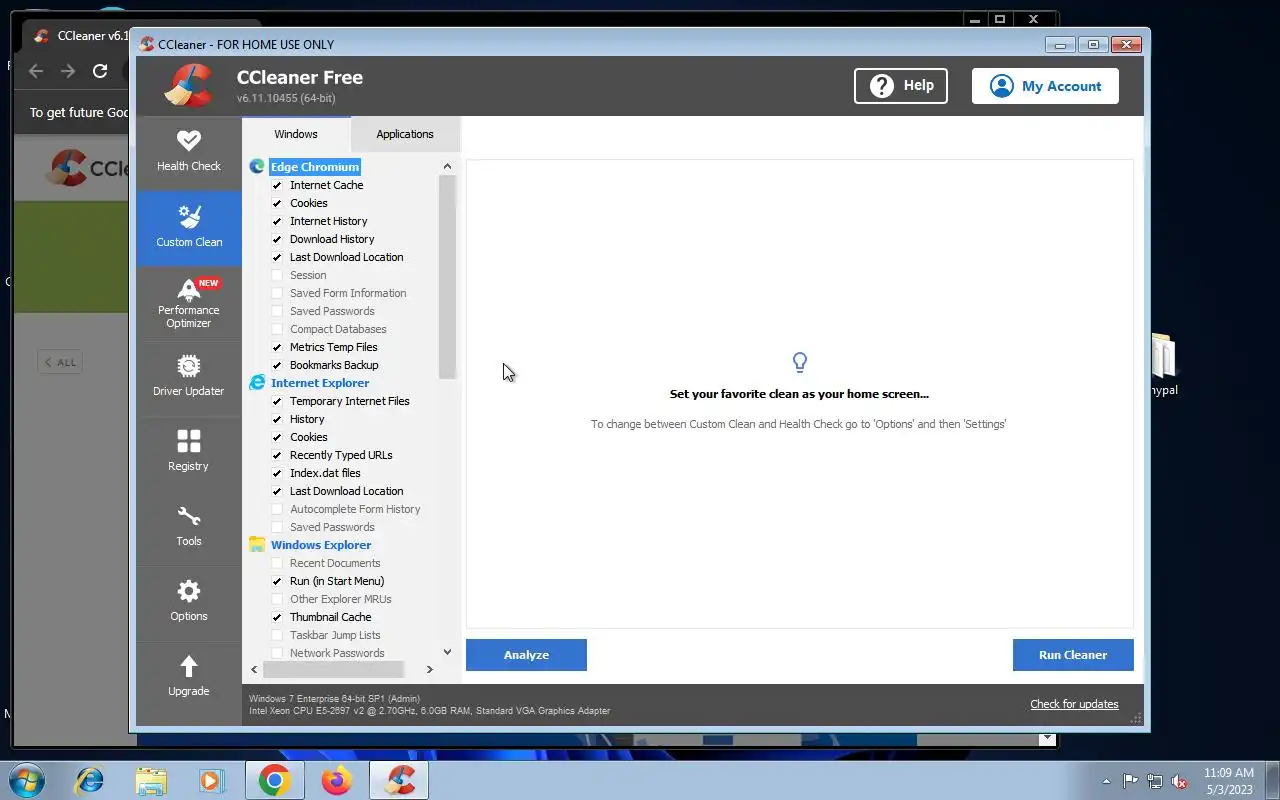The image size is (1280, 800).
Task: Select the Taskbar Jump Lists row text
Action: pyautogui.click(x=335, y=635)
